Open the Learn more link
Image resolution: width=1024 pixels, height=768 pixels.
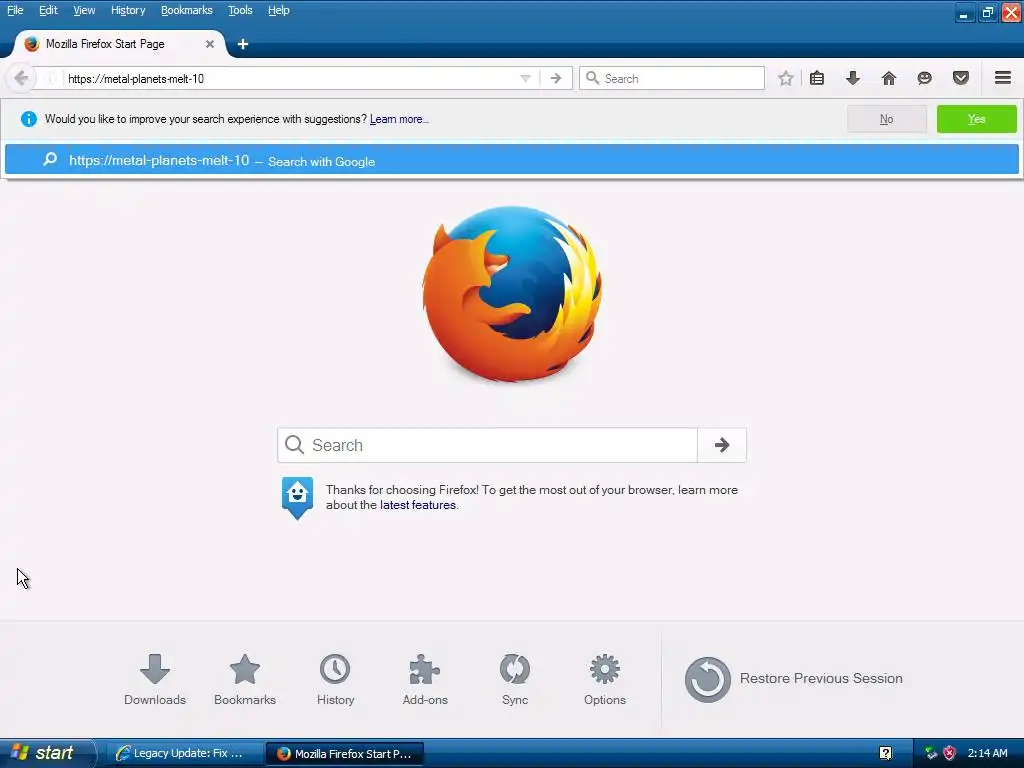[x=399, y=120]
